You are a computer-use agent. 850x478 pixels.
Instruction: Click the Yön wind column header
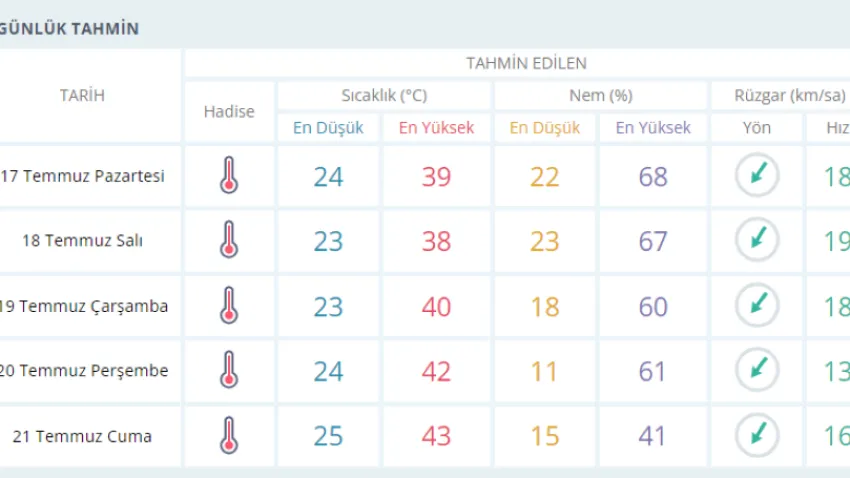[x=757, y=128]
